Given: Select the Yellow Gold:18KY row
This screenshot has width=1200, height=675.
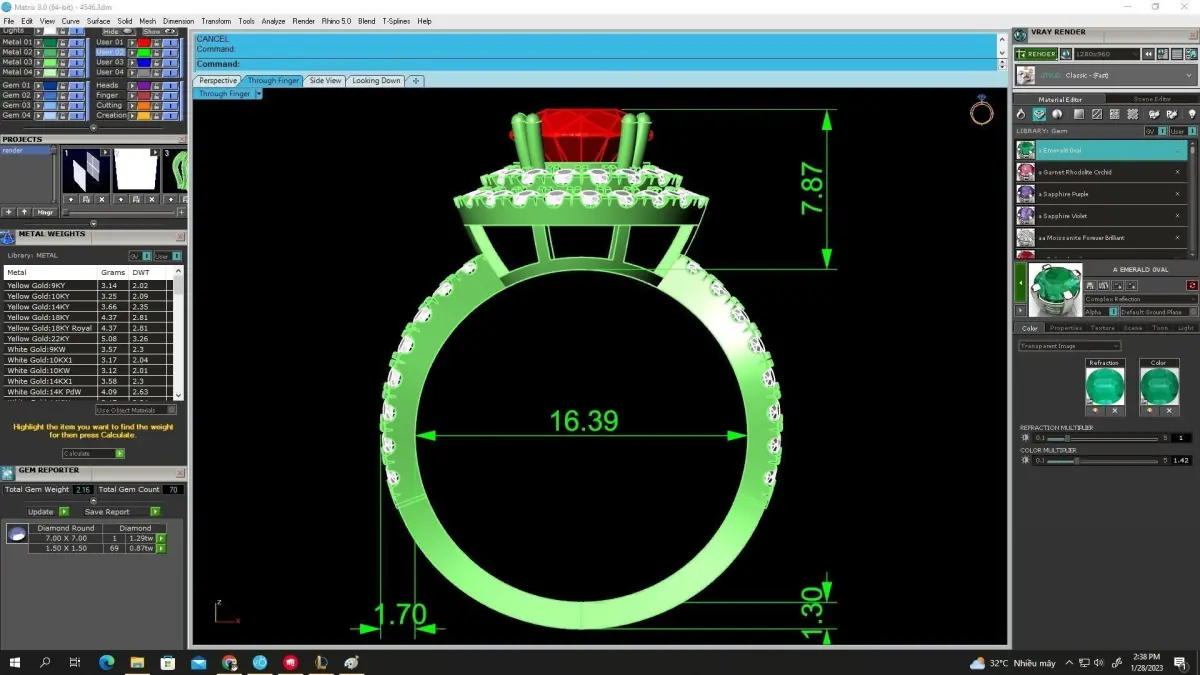Looking at the screenshot, I should pyautogui.click(x=88, y=317).
